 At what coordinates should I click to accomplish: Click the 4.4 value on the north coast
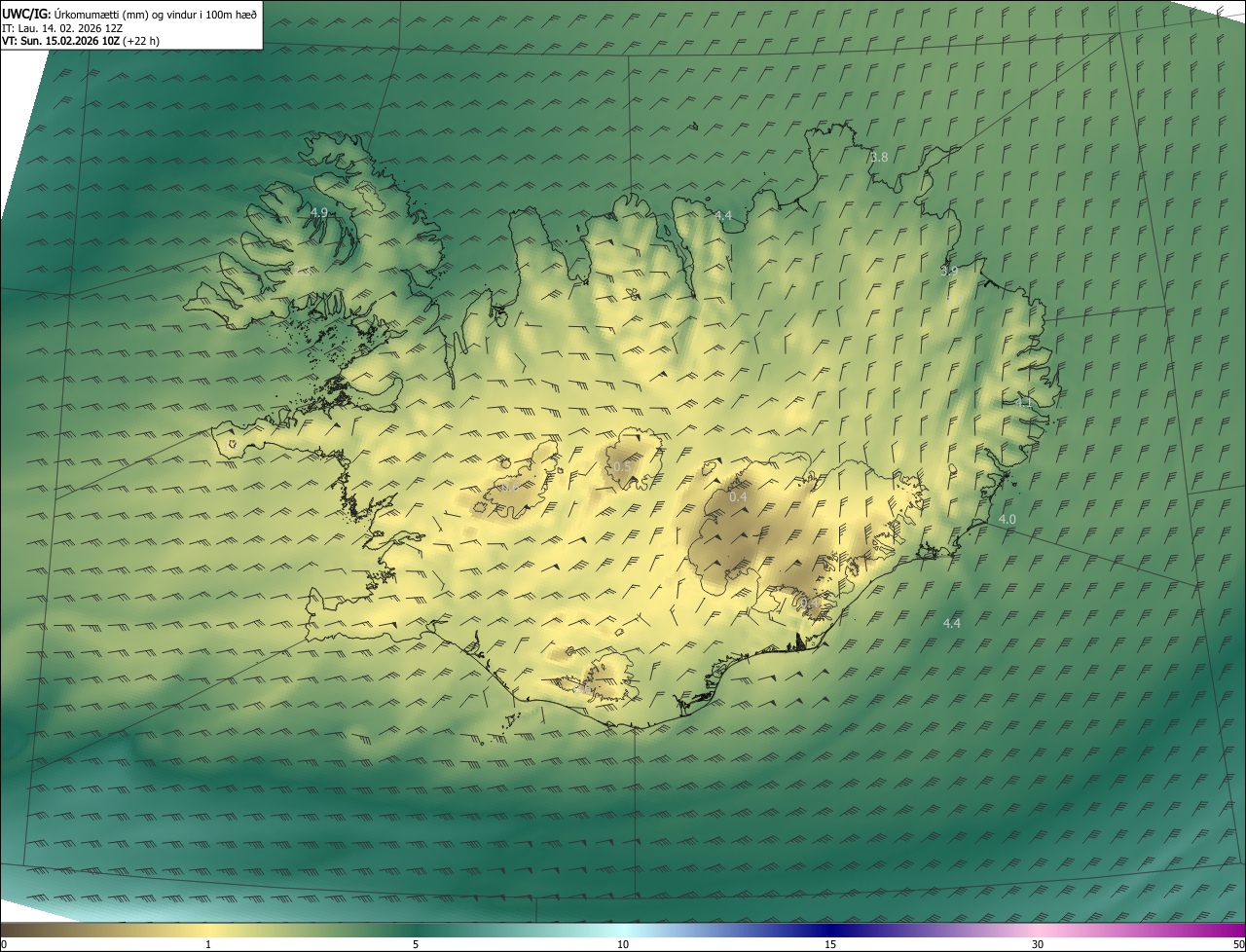coord(722,215)
